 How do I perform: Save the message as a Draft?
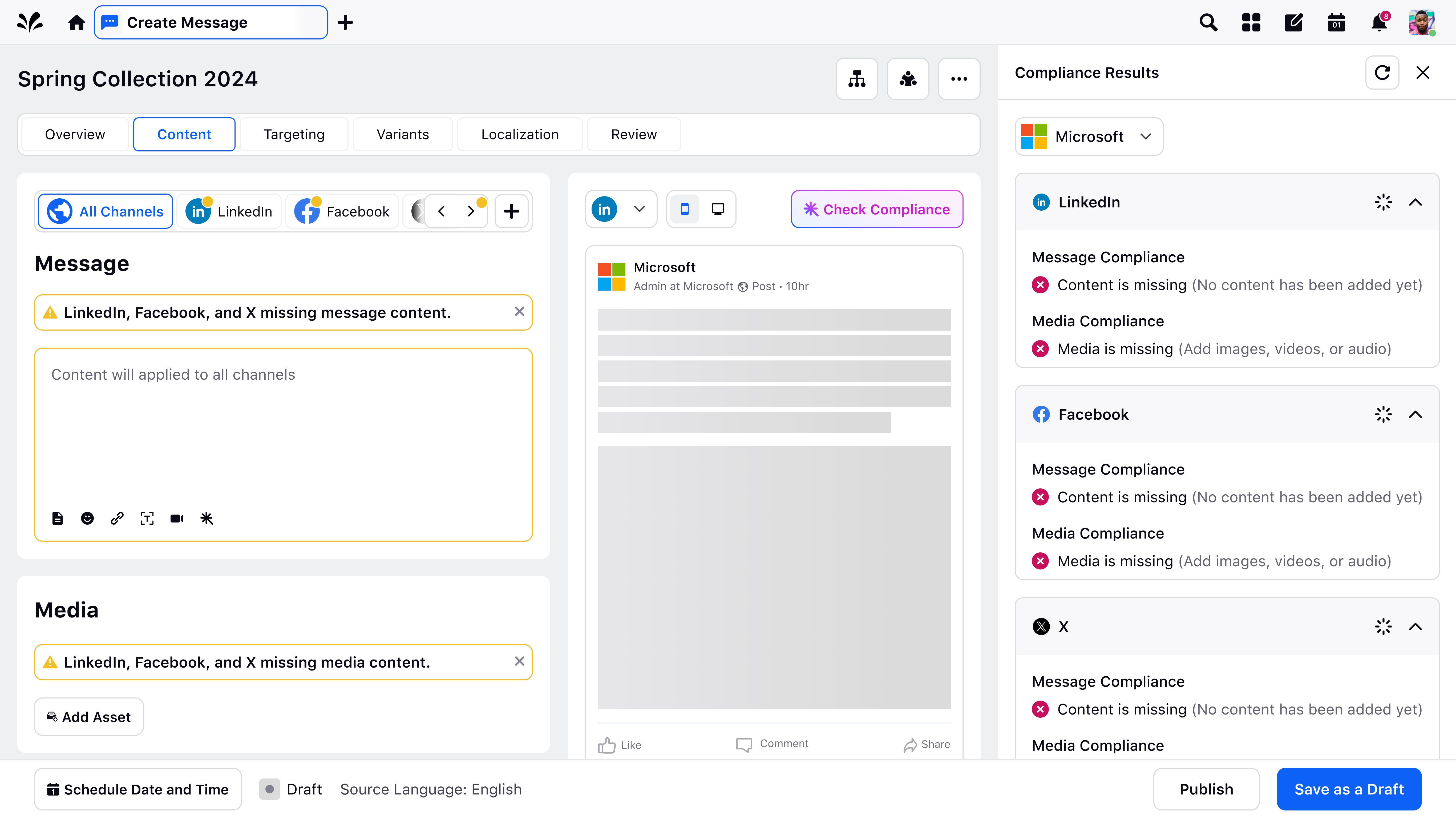(x=1349, y=789)
